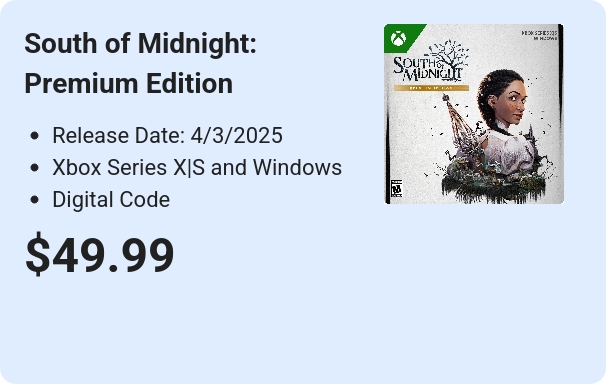Screen dimensions: 606x384
Task: Click the Xbox Series X|S and Windows line
Action: point(197,167)
